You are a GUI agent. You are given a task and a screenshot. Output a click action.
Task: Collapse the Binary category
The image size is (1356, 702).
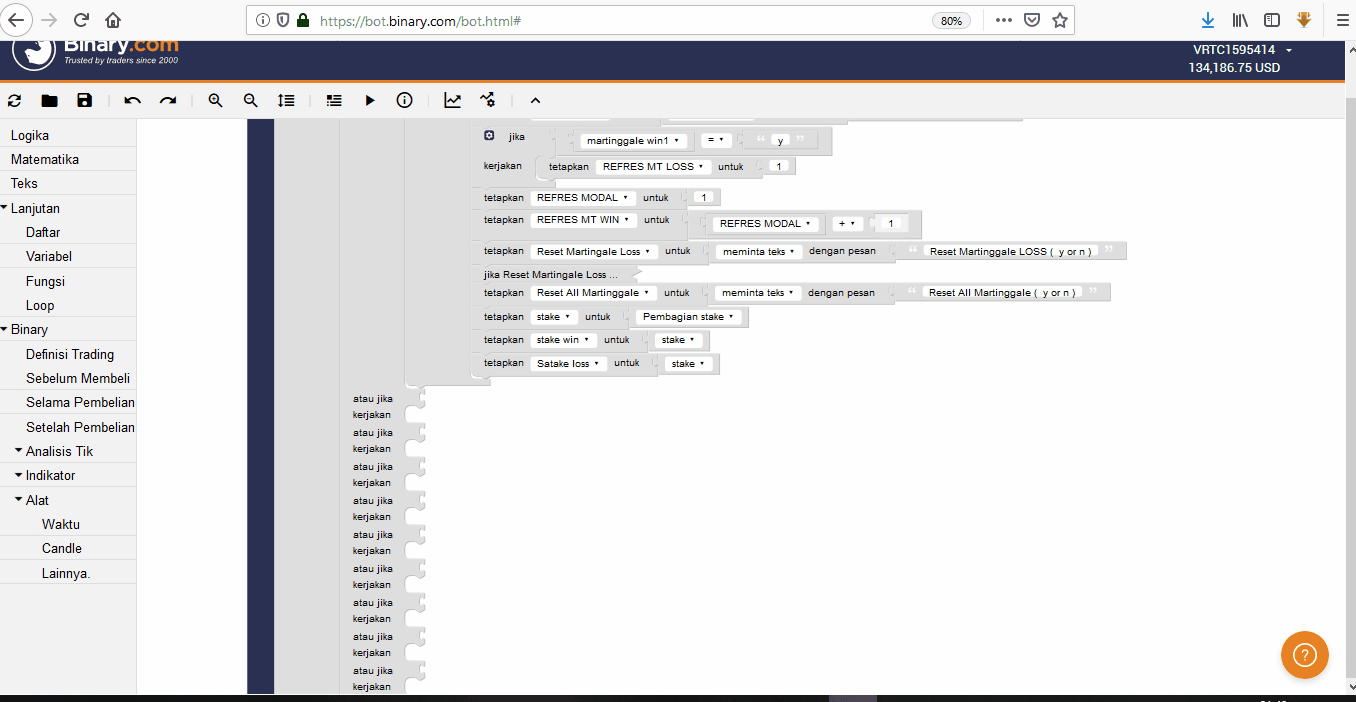pyautogui.click(x=68, y=329)
